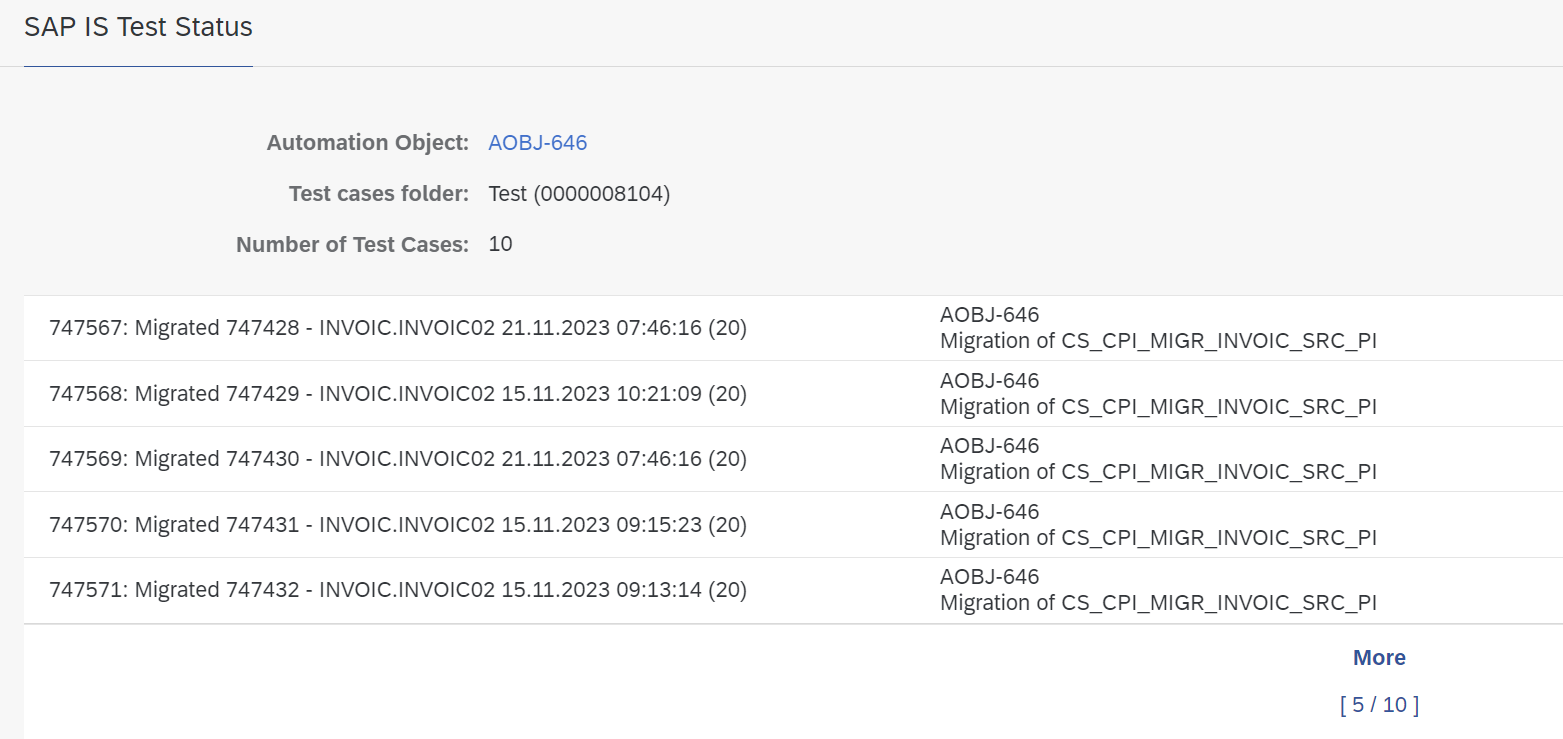Click the More button below the list
Viewport: 1563px width, 739px height.
[1379, 658]
